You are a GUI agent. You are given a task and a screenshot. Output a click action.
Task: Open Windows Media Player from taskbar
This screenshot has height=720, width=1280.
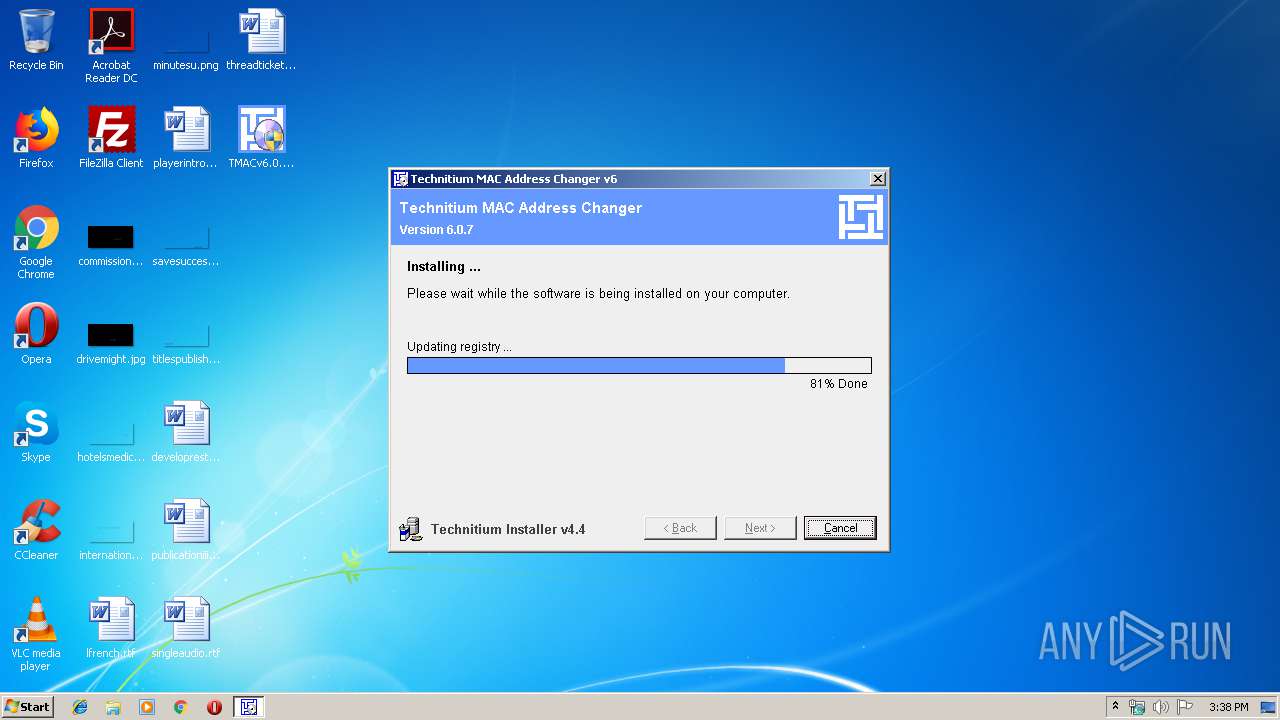click(x=147, y=707)
